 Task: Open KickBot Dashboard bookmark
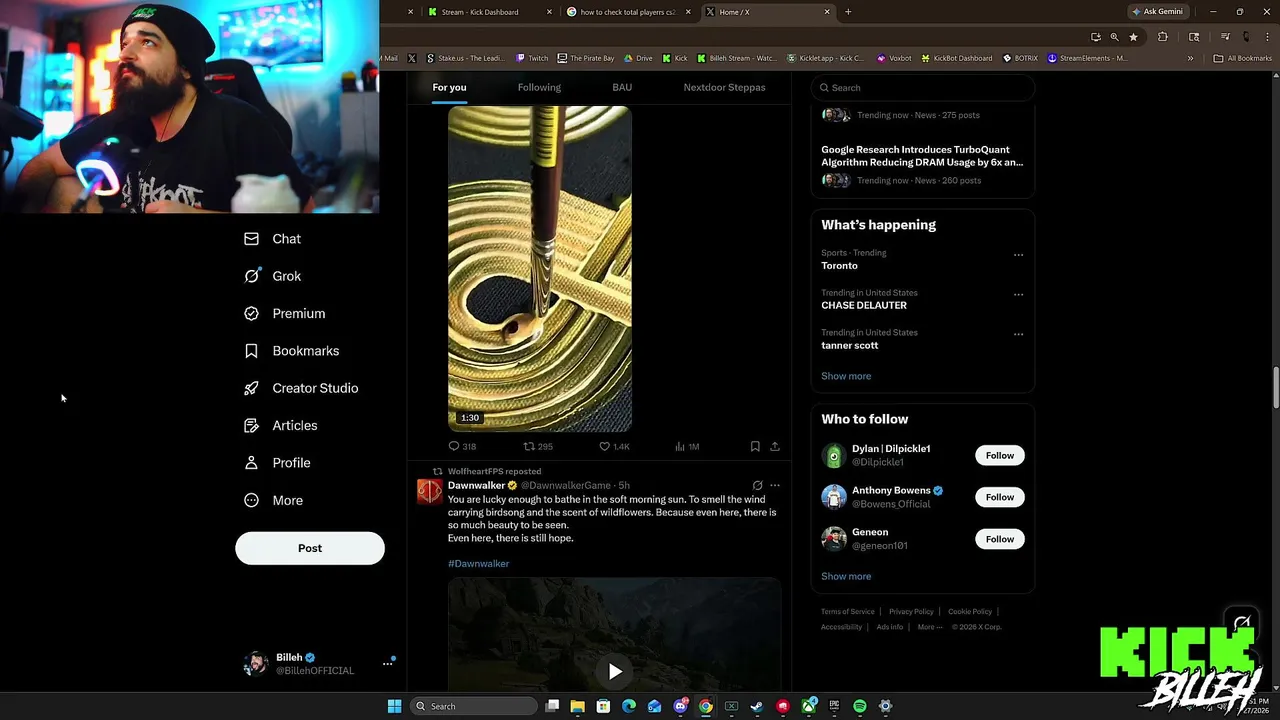pyautogui.click(x=956, y=58)
